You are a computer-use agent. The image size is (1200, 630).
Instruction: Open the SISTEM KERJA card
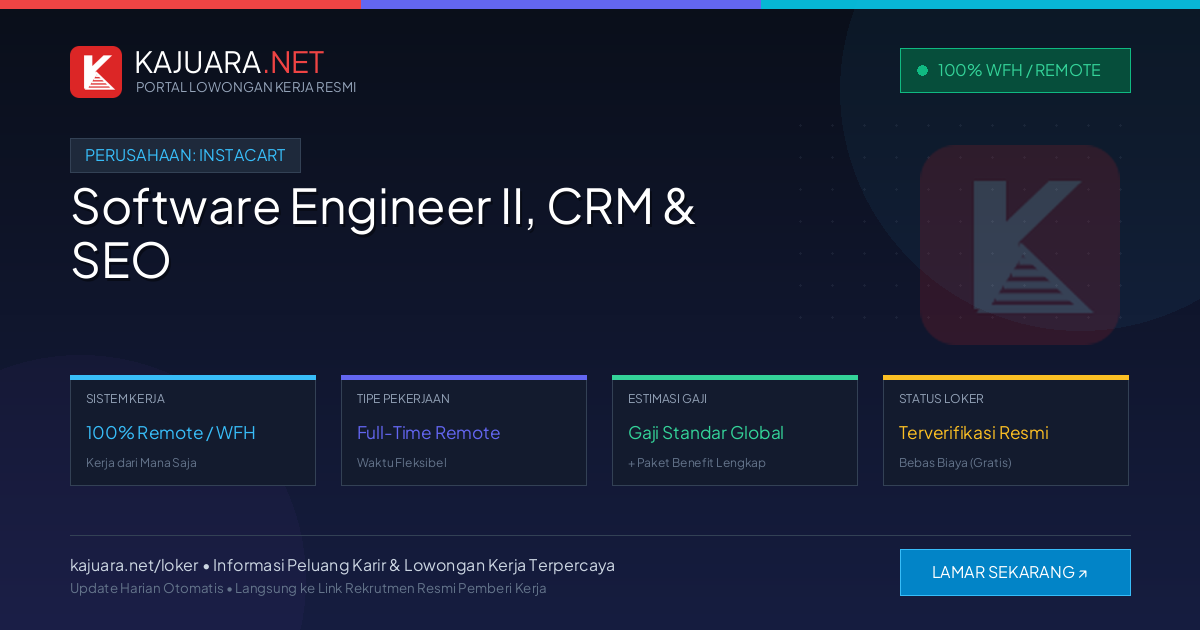pos(193,431)
